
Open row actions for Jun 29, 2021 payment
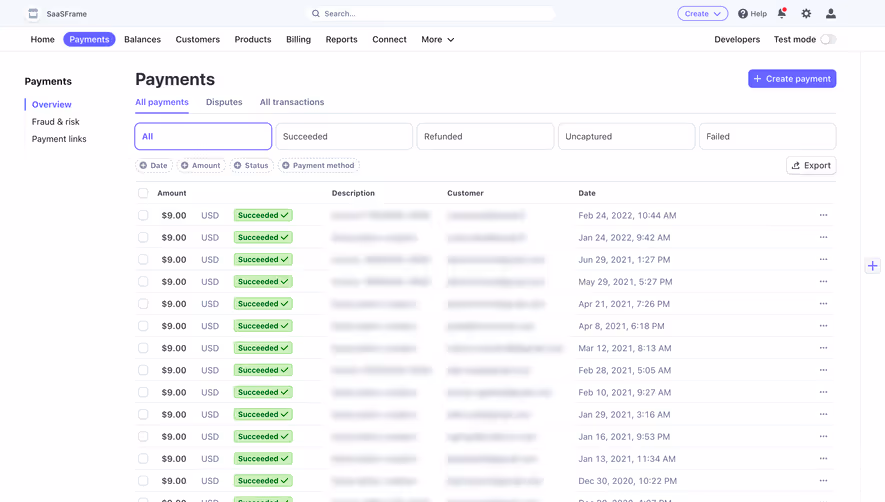(x=823, y=259)
